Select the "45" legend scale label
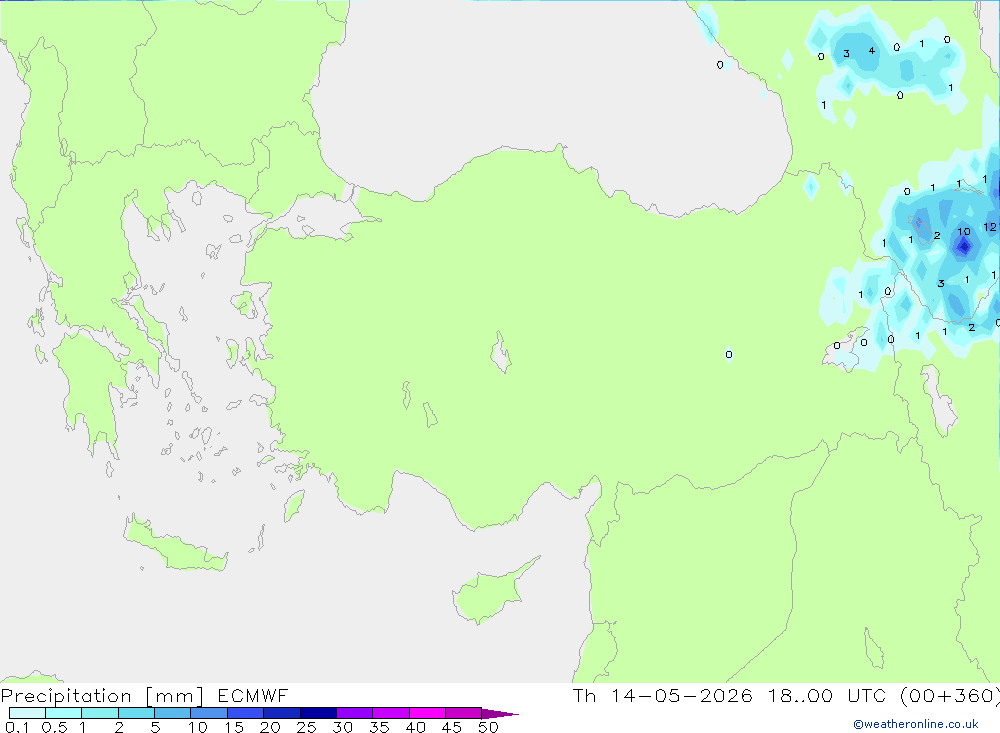The width and height of the screenshot is (1000, 733). [x=452, y=727]
